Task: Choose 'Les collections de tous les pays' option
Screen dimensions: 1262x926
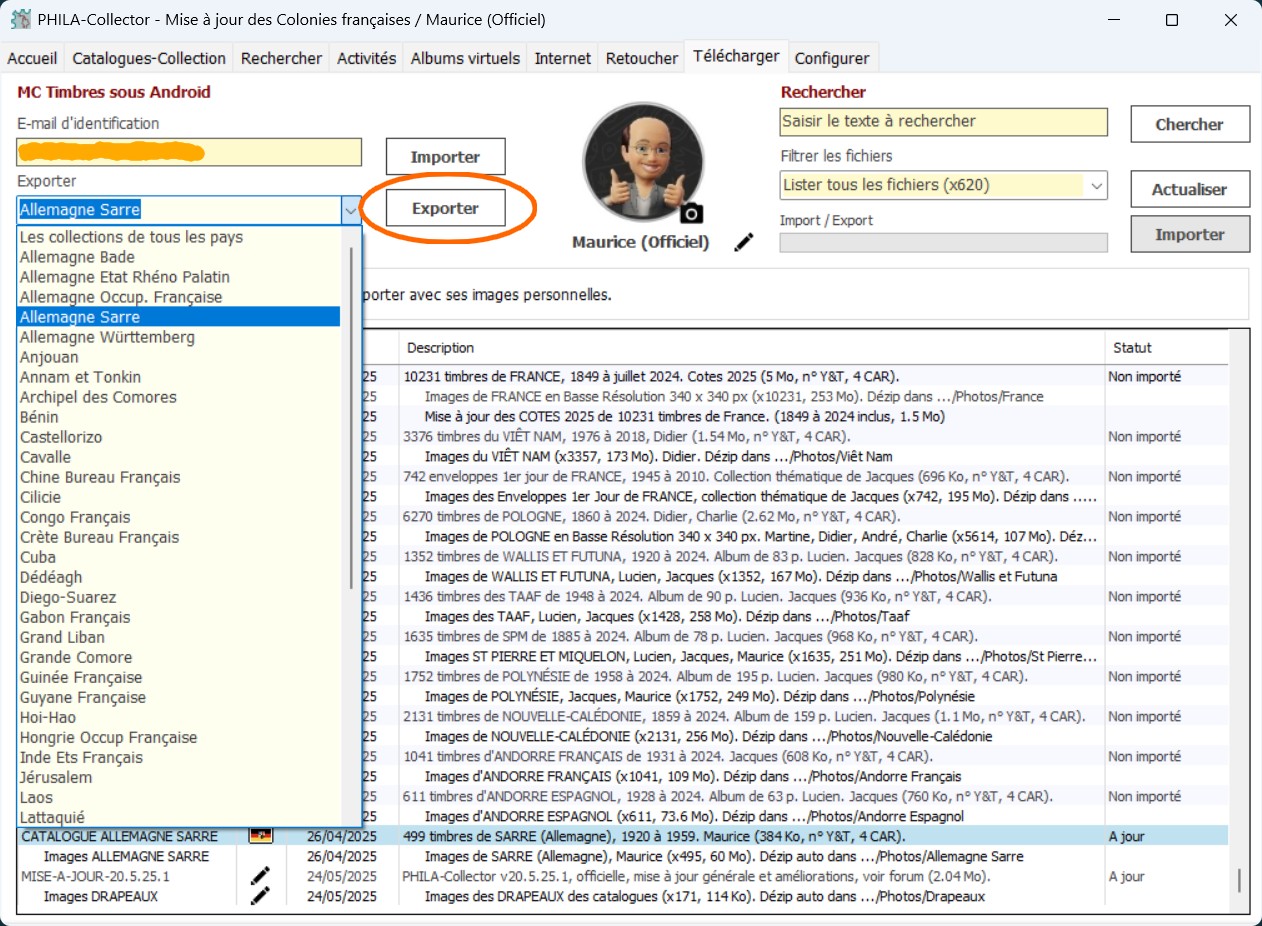Action: [x=180, y=237]
